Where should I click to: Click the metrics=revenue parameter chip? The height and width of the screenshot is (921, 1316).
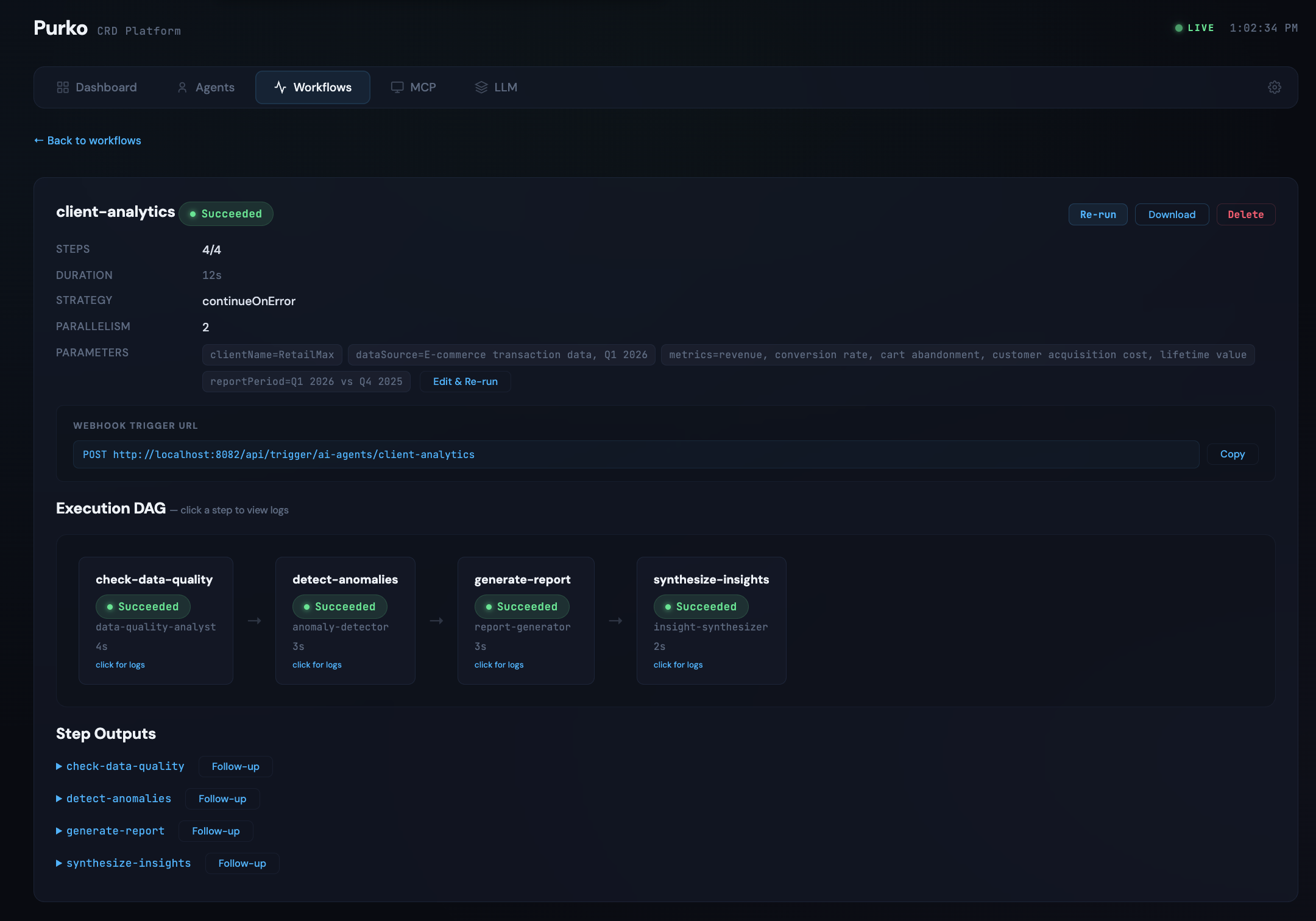click(958, 355)
